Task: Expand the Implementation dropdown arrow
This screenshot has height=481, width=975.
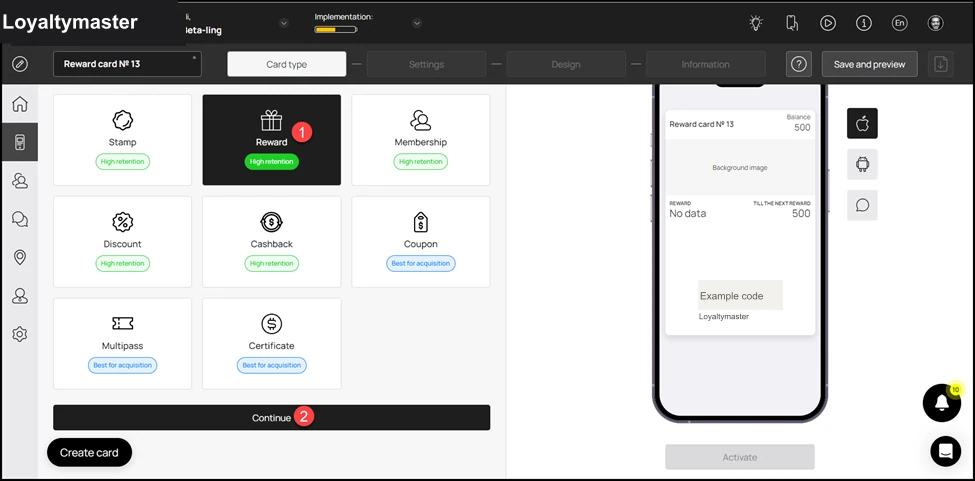Action: (x=417, y=23)
